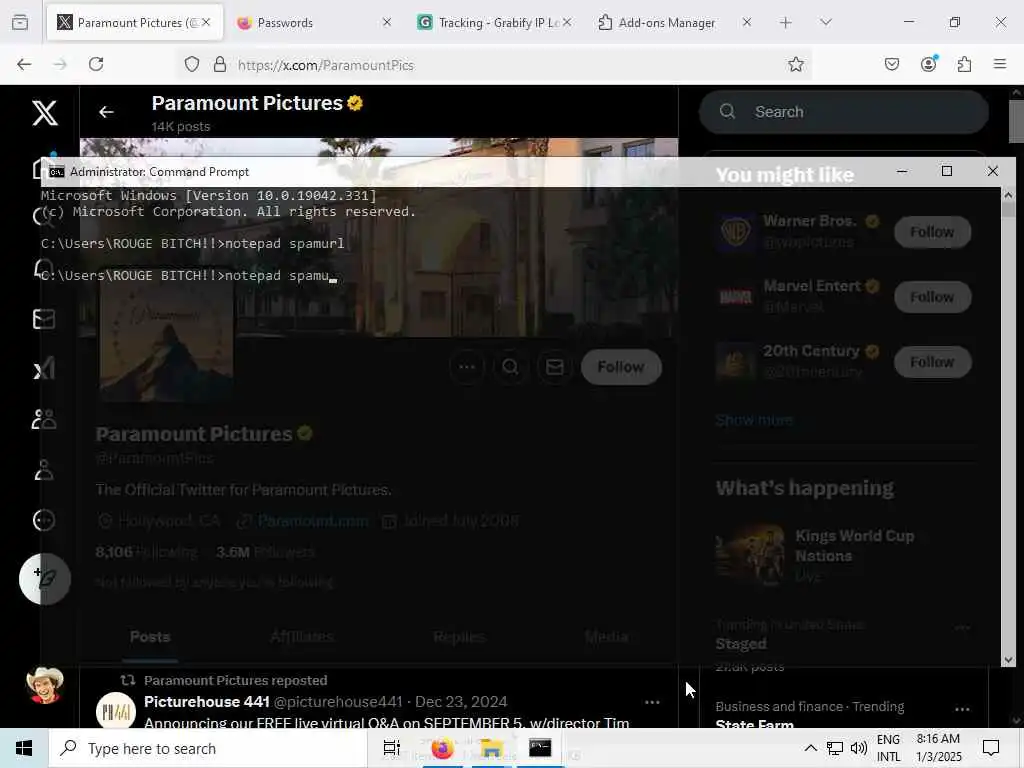Switch to Add-ons Manager browser tab
This screenshot has height=768, width=1024.
click(x=675, y=23)
